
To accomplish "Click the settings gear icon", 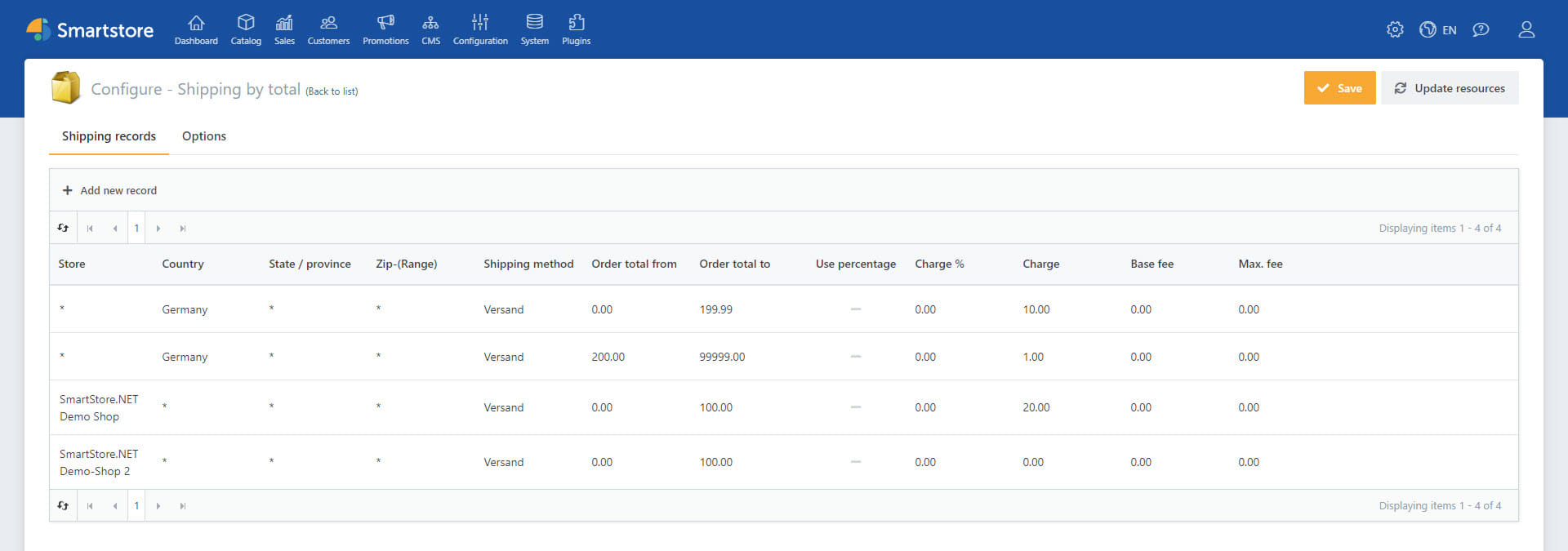I will (1395, 29).
